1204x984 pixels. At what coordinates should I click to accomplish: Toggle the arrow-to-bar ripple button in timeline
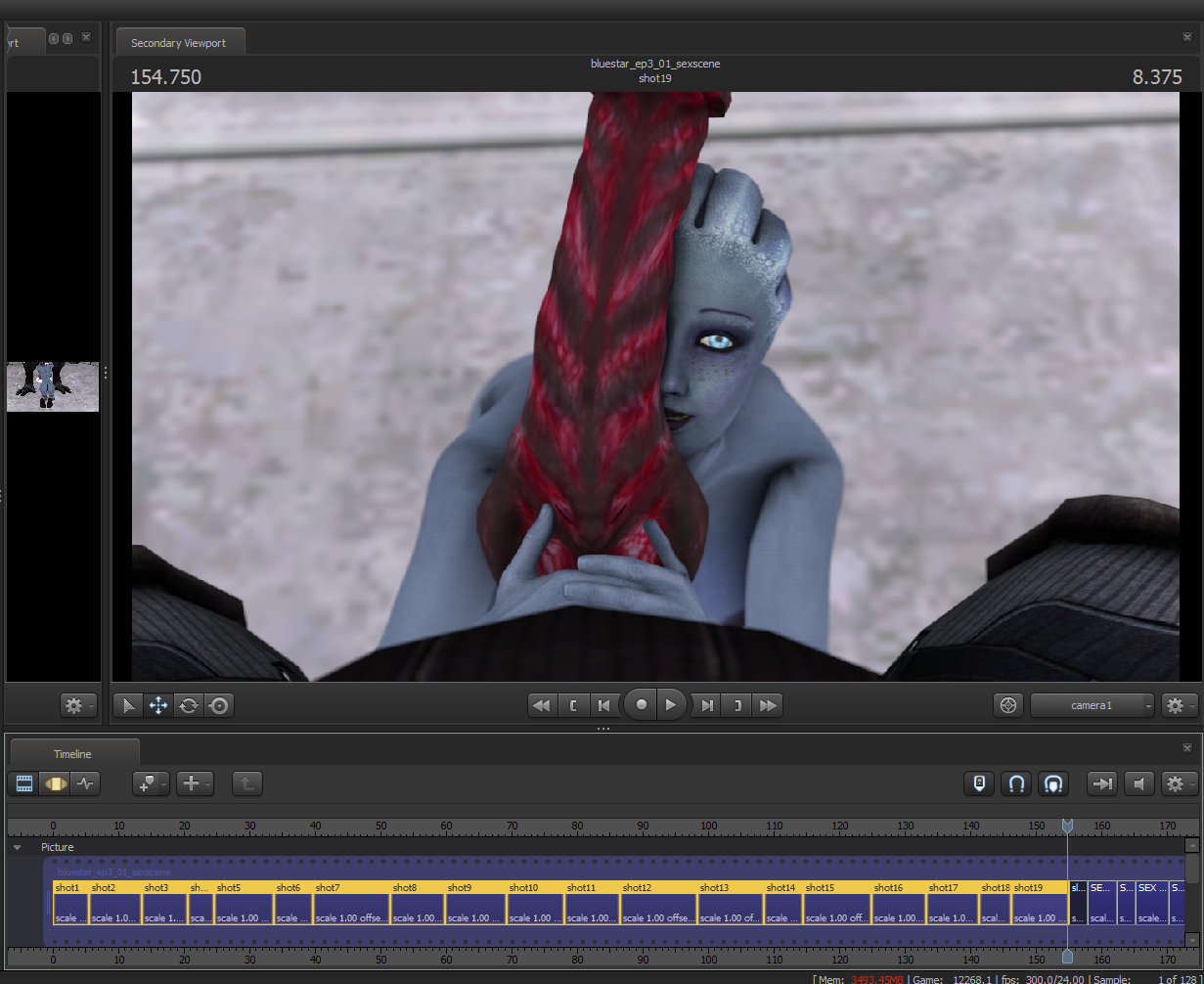pyautogui.click(x=1102, y=783)
